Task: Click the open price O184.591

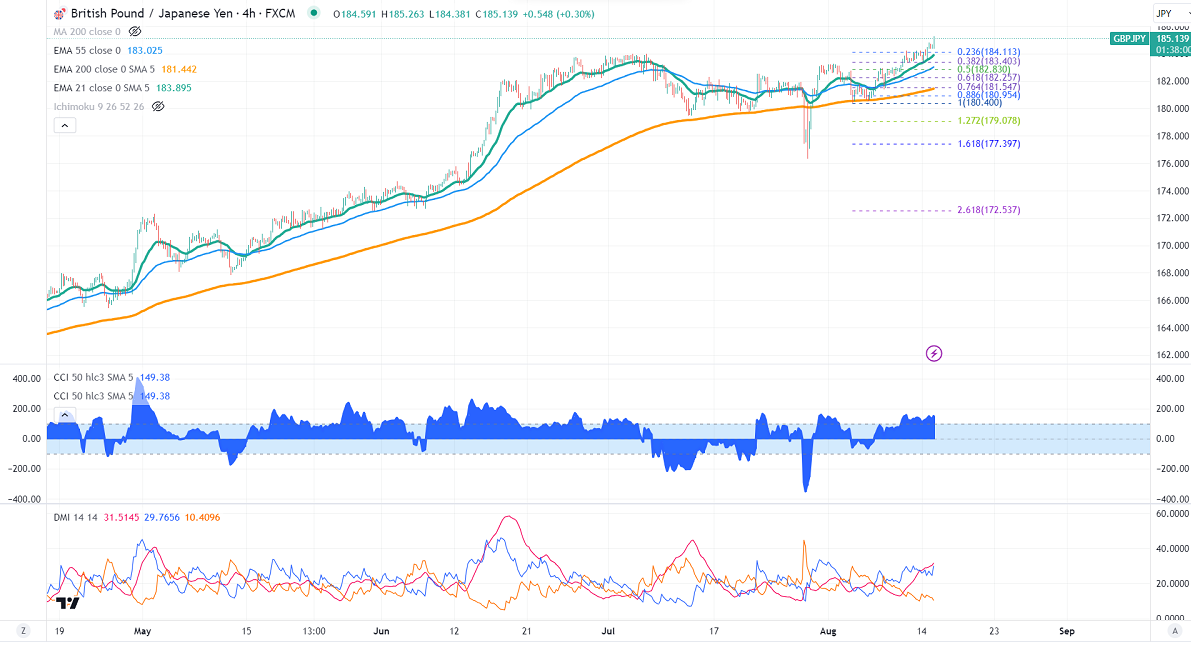Action: pos(355,14)
